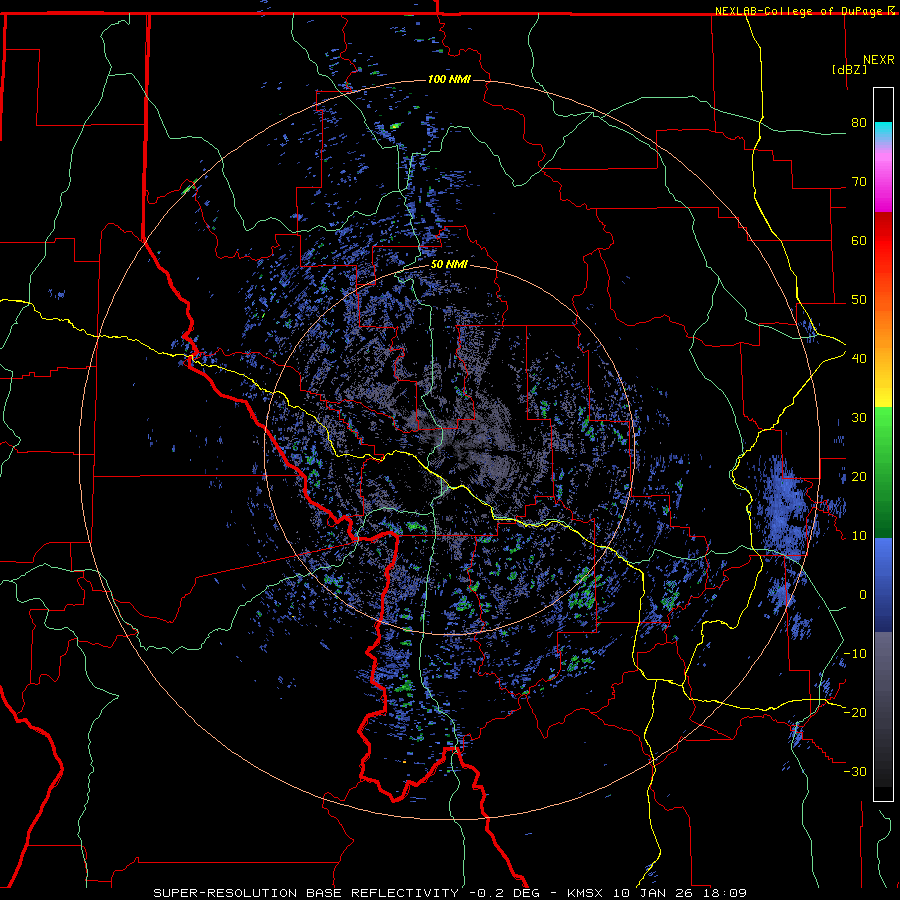The image size is (900, 900).
Task: Click the 0 dBZ scale value
Action: pos(863,595)
